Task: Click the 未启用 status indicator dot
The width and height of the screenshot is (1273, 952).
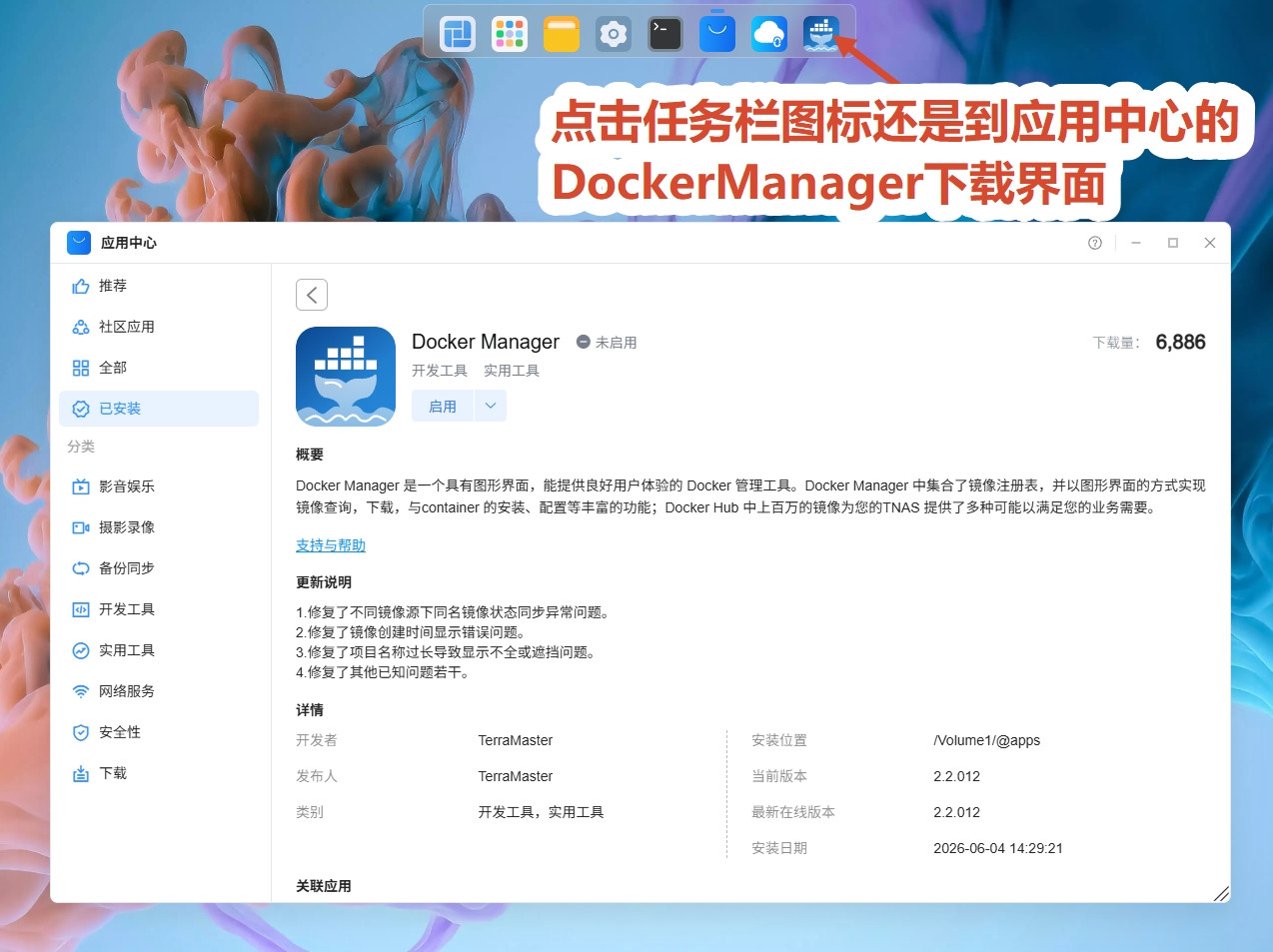Action: [x=584, y=342]
